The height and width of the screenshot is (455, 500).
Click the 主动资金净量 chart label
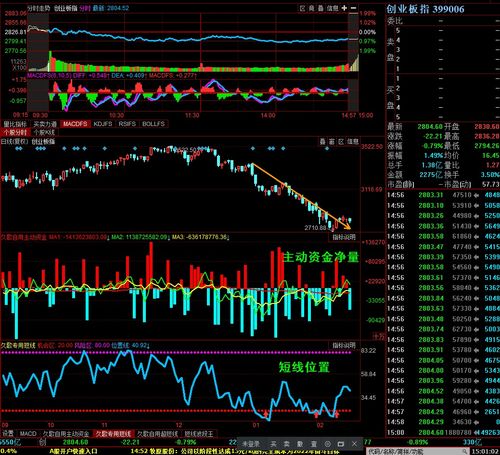point(321,257)
